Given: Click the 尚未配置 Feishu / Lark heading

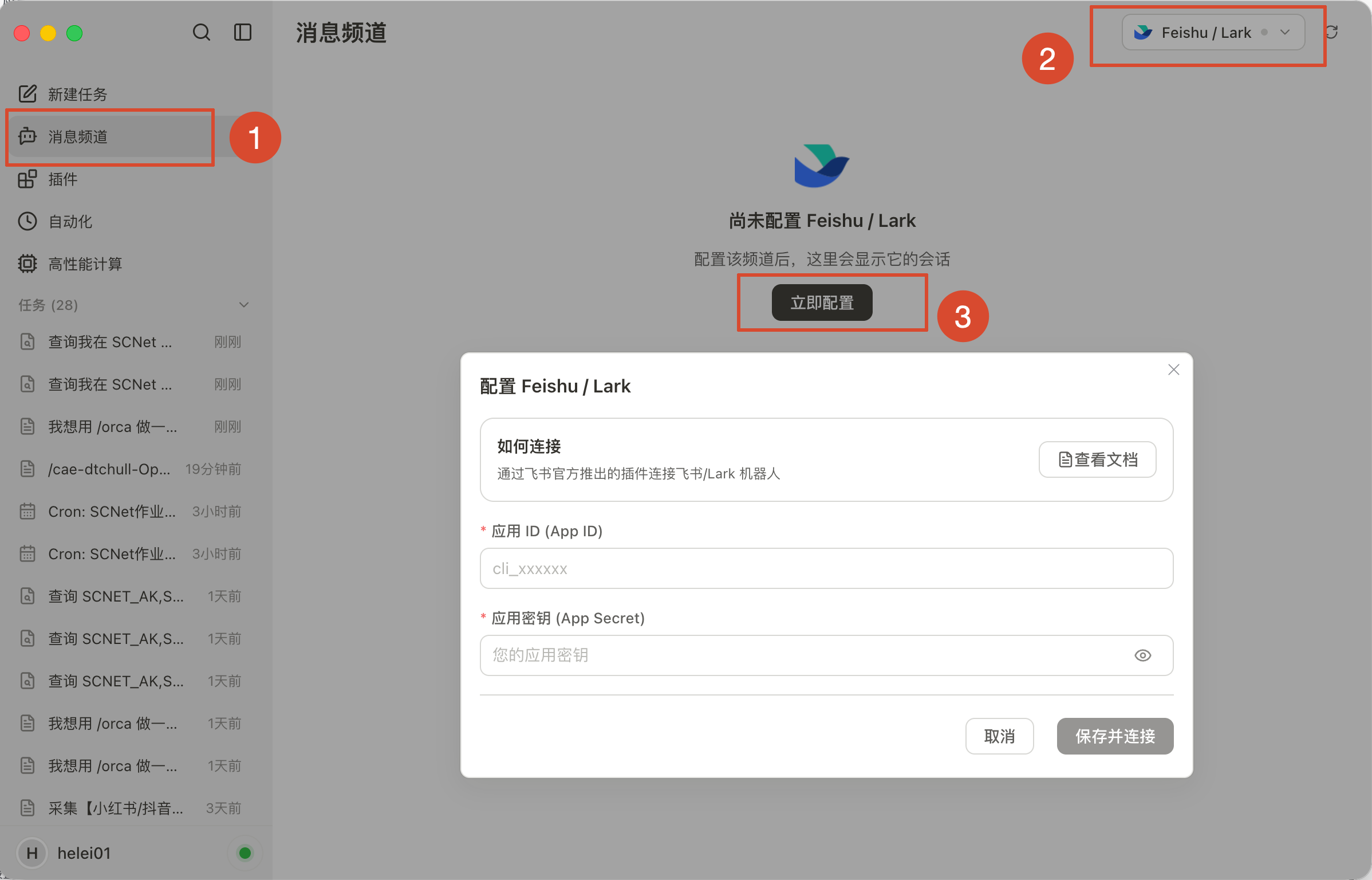Looking at the screenshot, I should 822,221.
